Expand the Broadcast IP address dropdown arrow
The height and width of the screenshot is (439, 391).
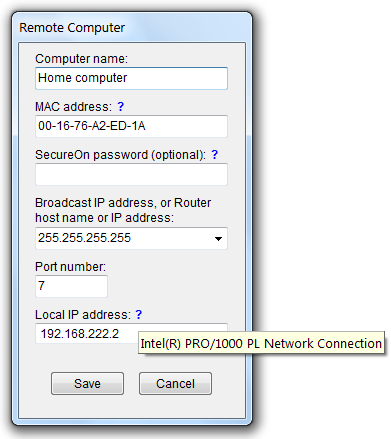tap(218, 239)
